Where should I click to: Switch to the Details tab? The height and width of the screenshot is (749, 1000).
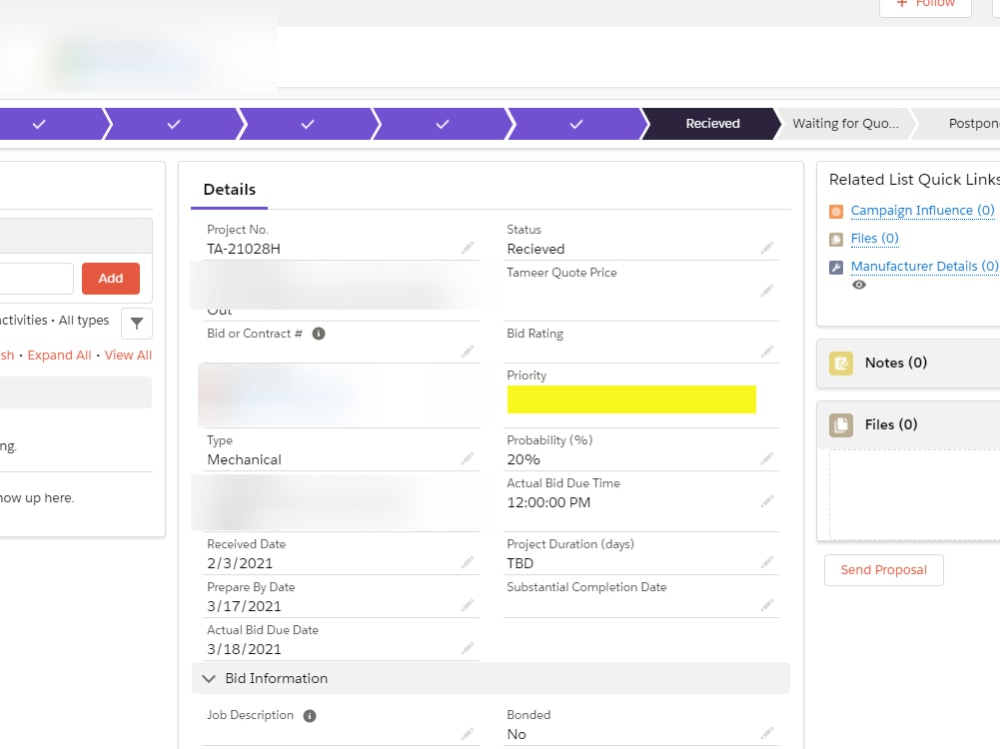[x=229, y=189]
